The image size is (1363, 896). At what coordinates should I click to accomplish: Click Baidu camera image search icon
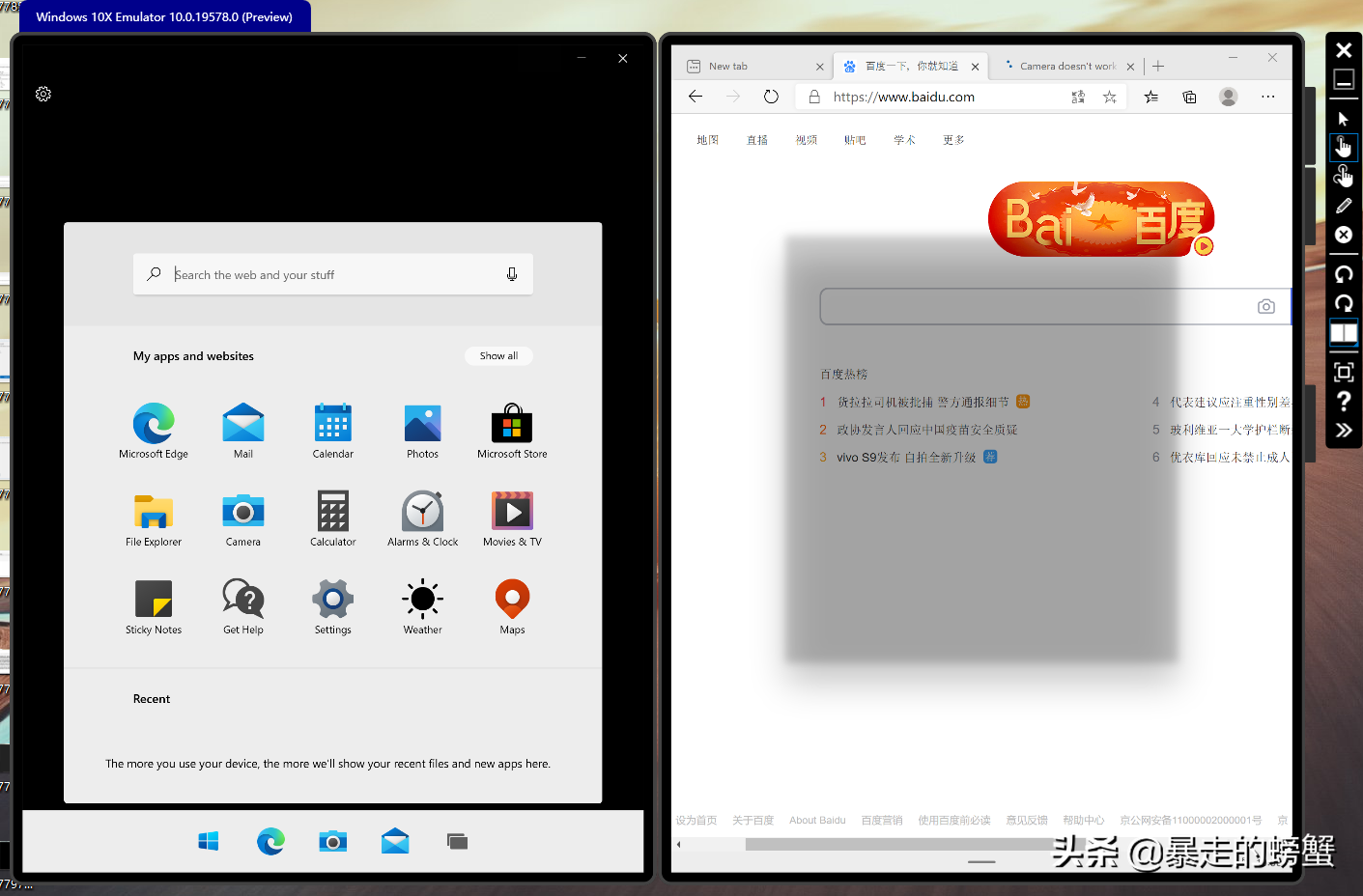[1266, 306]
